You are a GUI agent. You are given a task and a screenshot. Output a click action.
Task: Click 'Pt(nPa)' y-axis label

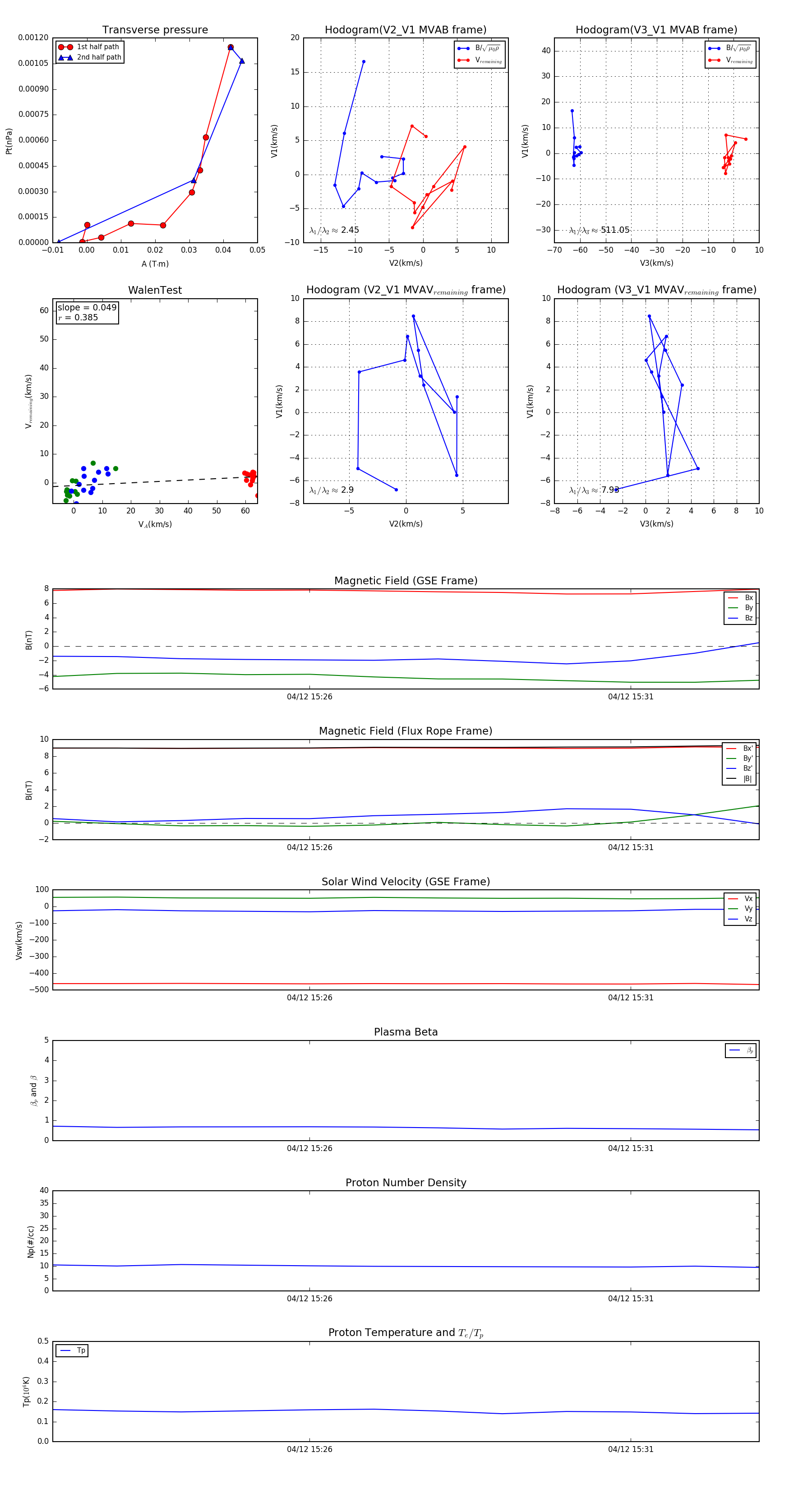[x=9, y=141]
